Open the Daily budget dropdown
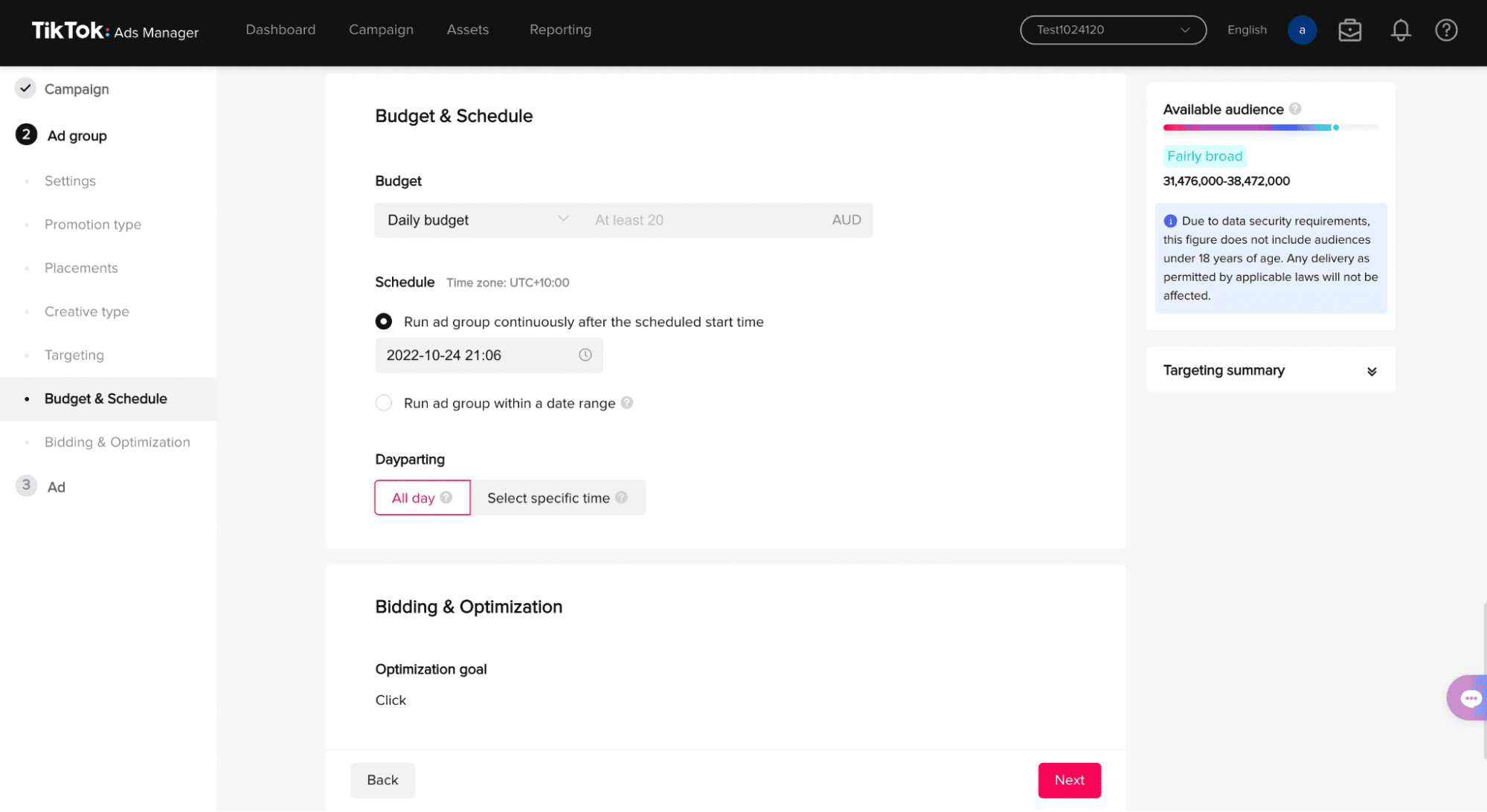The height and width of the screenshot is (812, 1487). [x=476, y=219]
